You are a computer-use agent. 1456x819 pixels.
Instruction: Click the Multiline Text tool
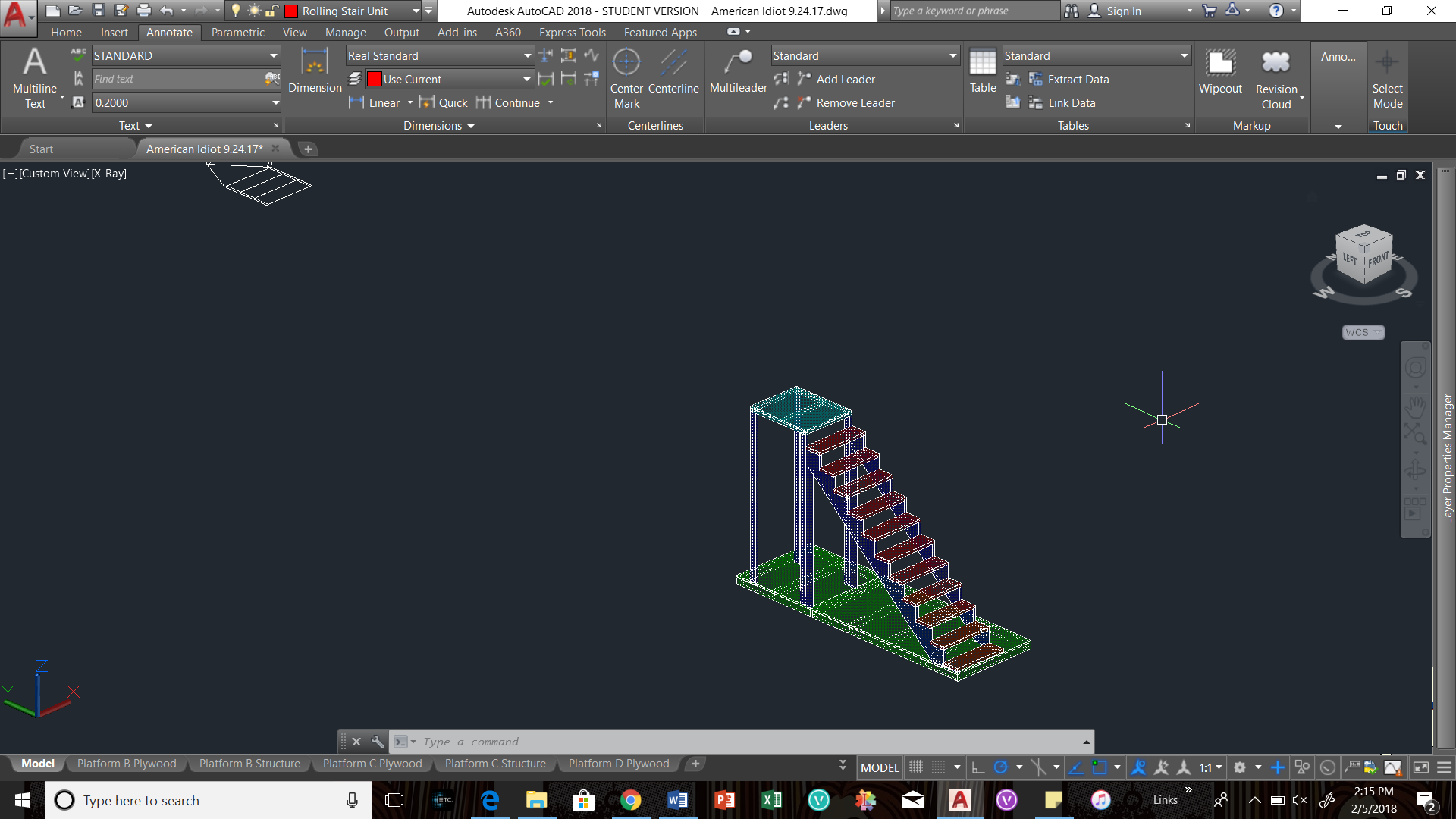(35, 76)
